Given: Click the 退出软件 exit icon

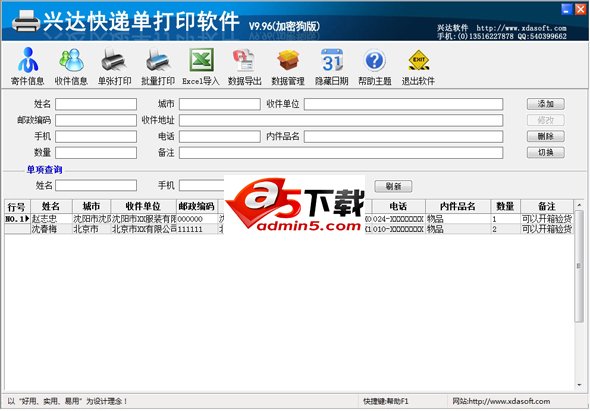Looking at the screenshot, I should 418,66.
